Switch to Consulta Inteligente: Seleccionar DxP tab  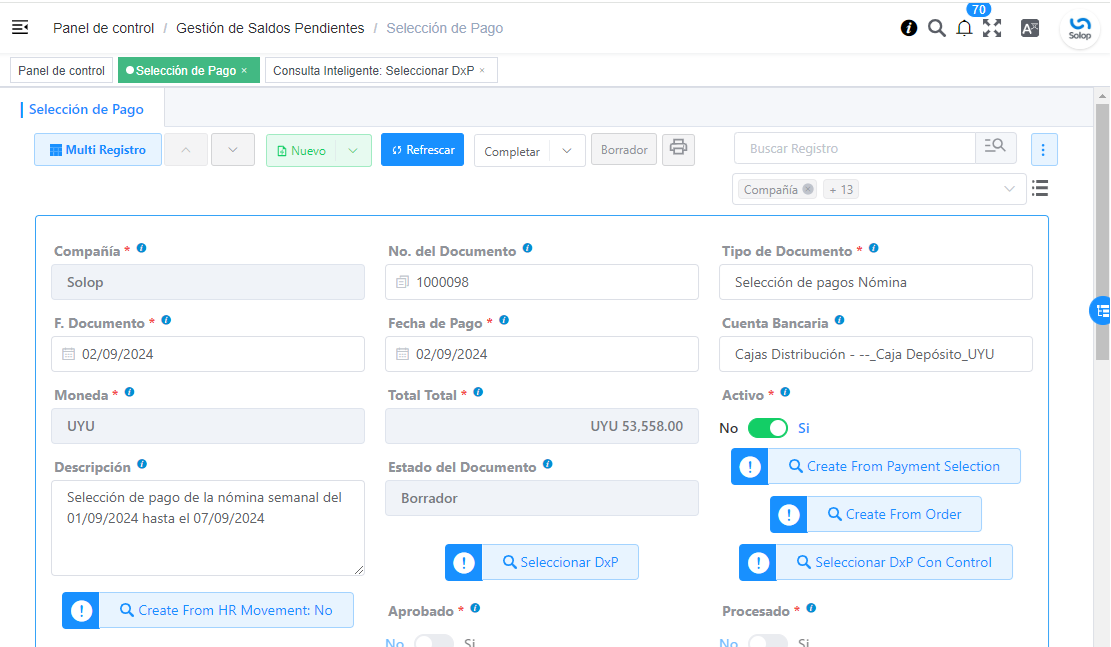pos(381,70)
